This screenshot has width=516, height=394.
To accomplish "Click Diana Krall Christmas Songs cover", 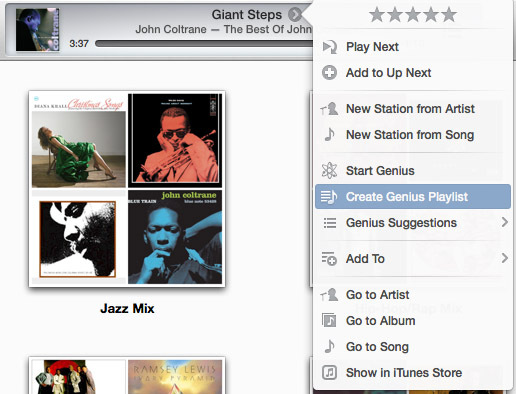I will 79,140.
